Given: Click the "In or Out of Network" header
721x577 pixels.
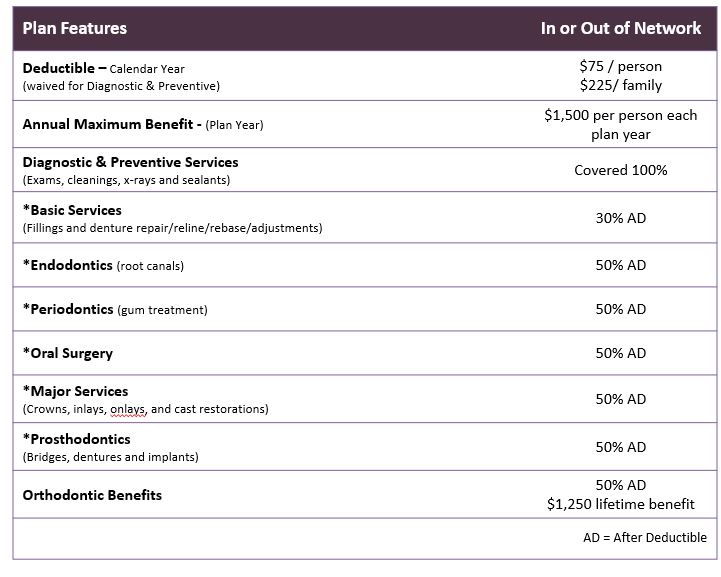Looking at the screenshot, I should point(620,28).
